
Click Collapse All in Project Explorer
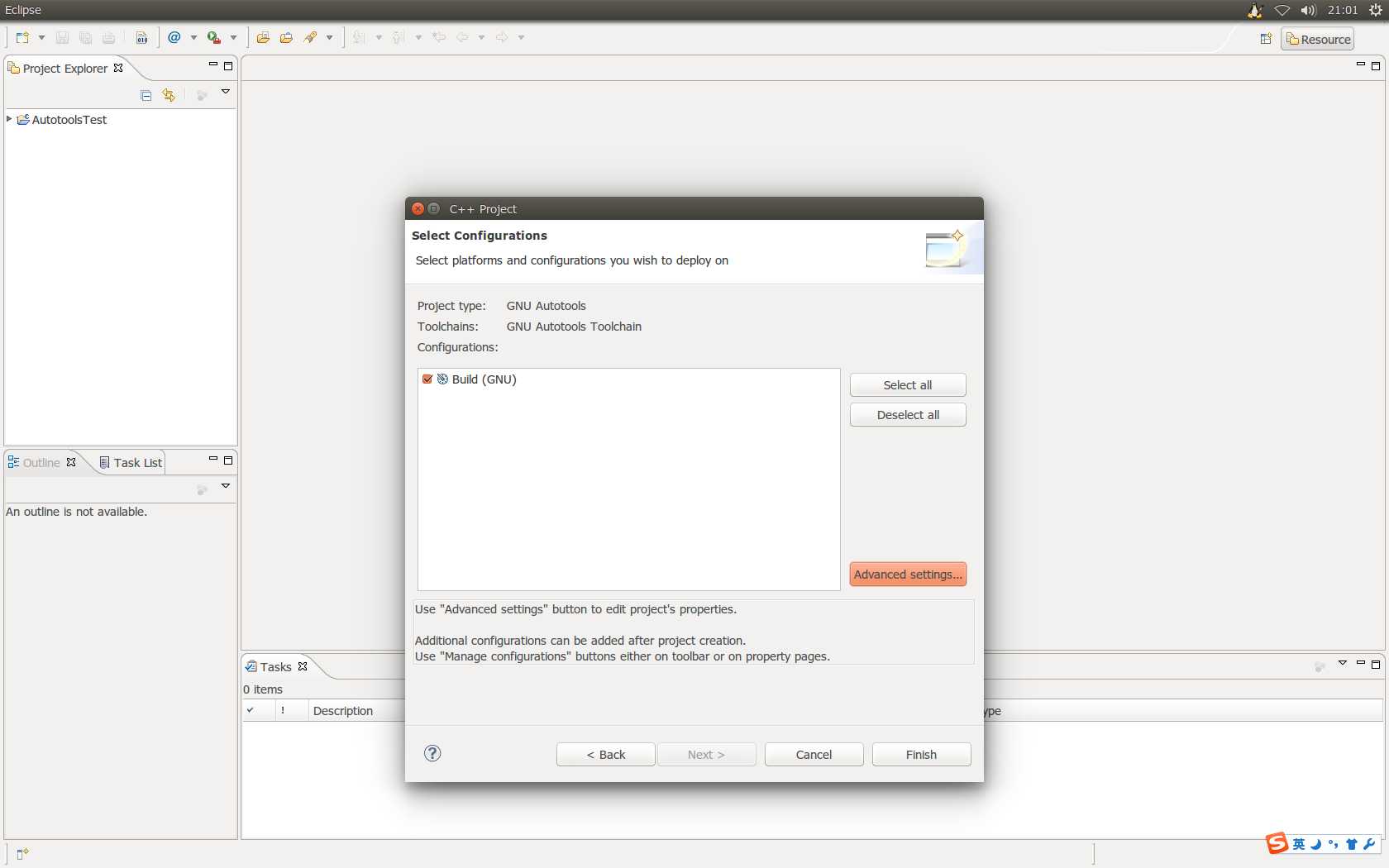(146, 96)
